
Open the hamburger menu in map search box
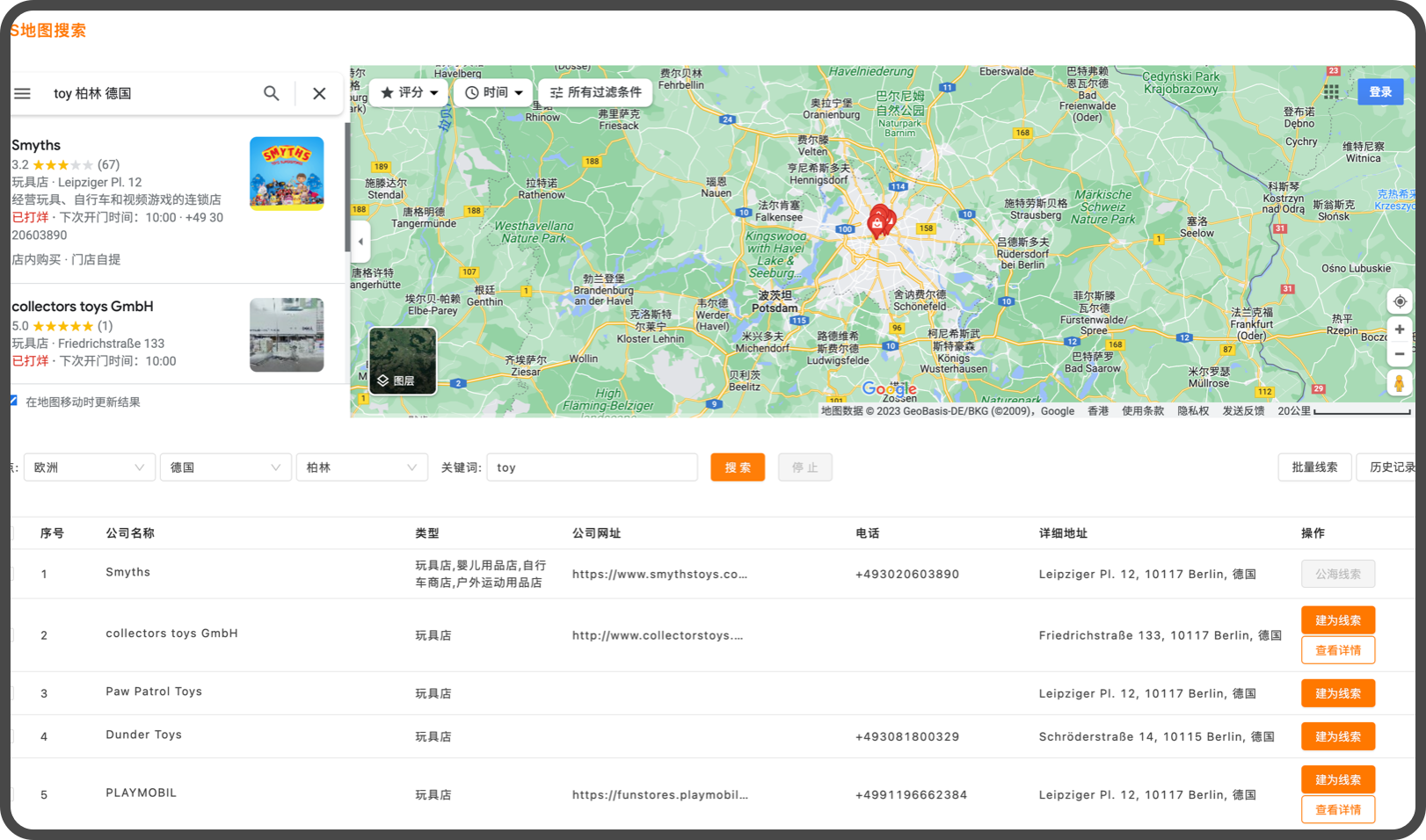click(x=23, y=93)
